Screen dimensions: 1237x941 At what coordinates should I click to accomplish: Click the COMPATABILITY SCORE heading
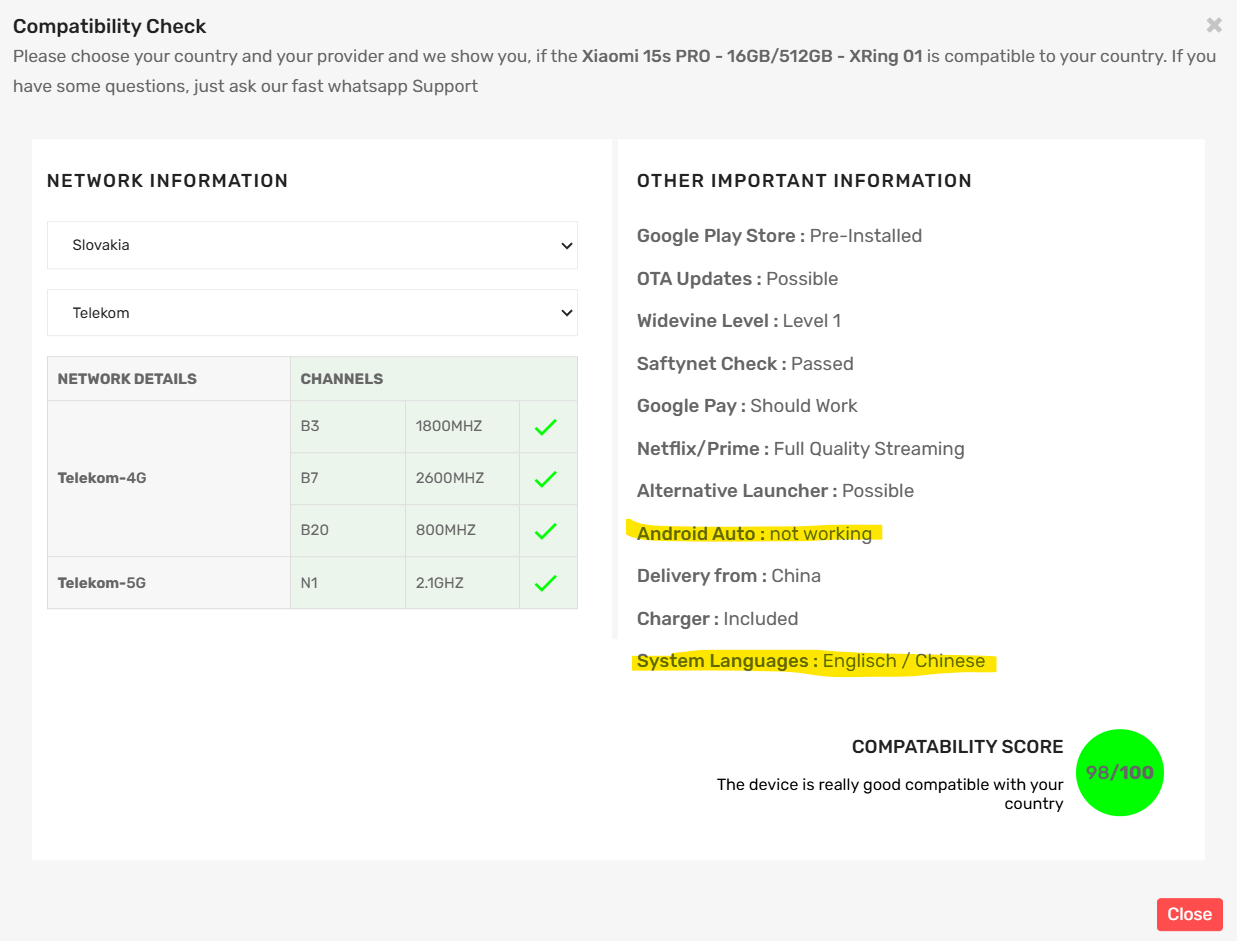point(957,747)
